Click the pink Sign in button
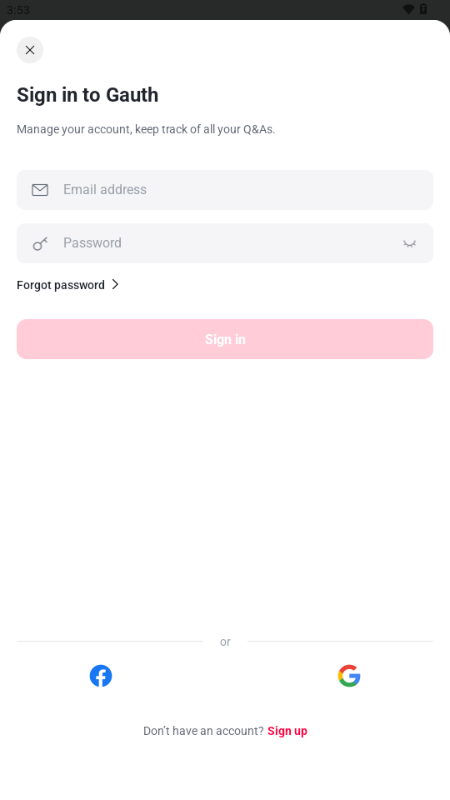This screenshot has height=800, width=450. click(225, 339)
